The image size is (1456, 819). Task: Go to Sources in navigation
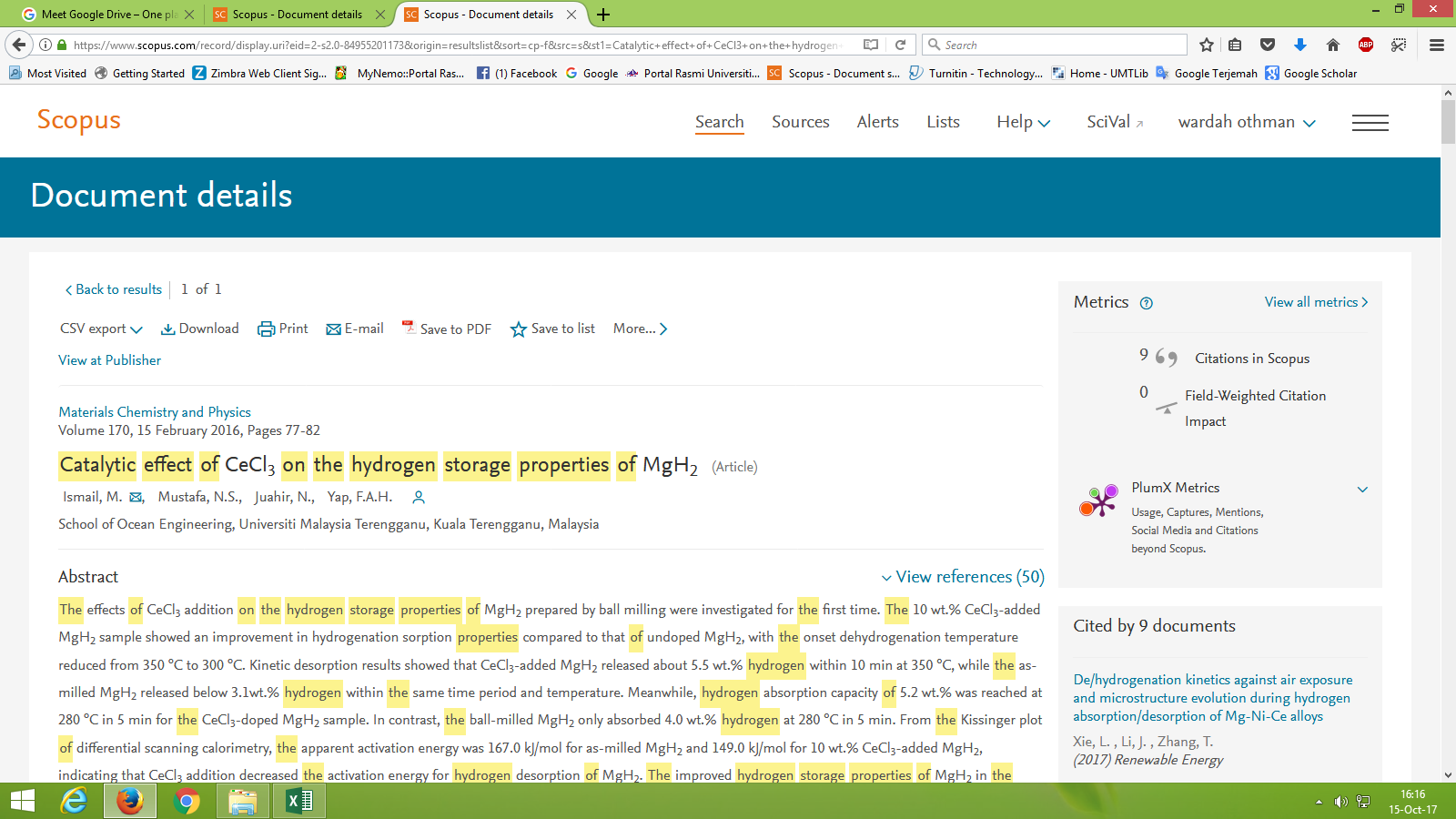click(800, 122)
